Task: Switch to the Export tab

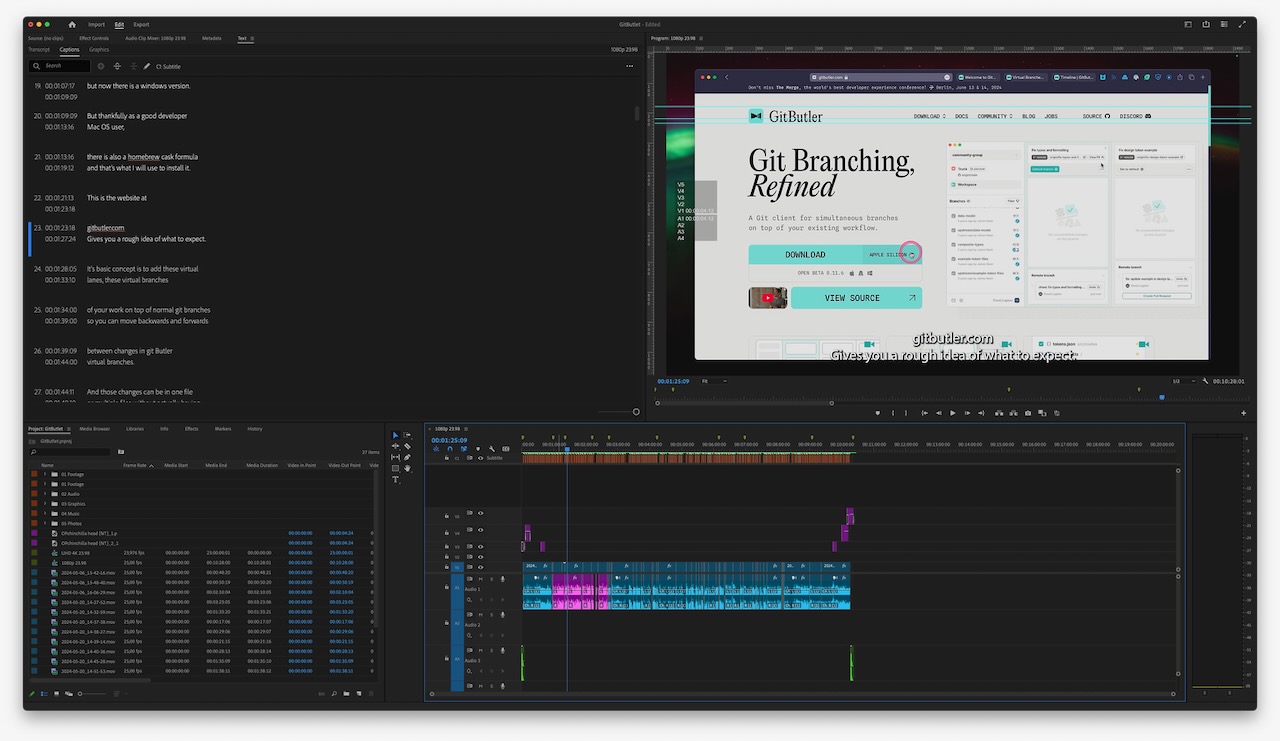Action: [x=140, y=24]
